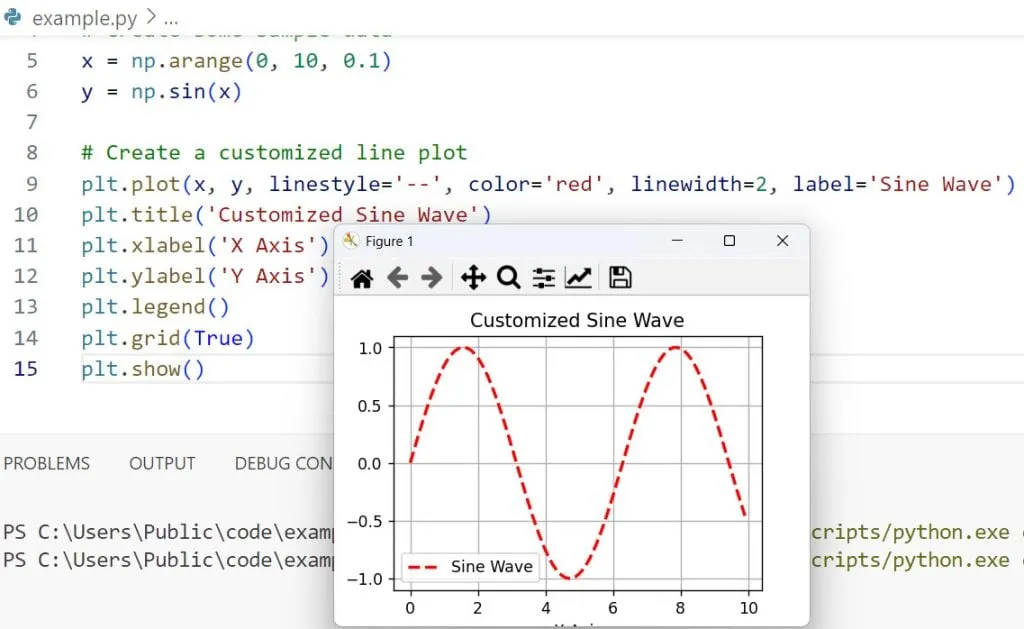
Task: Open the Edit axis and curve parameters icon
Action: (579, 278)
